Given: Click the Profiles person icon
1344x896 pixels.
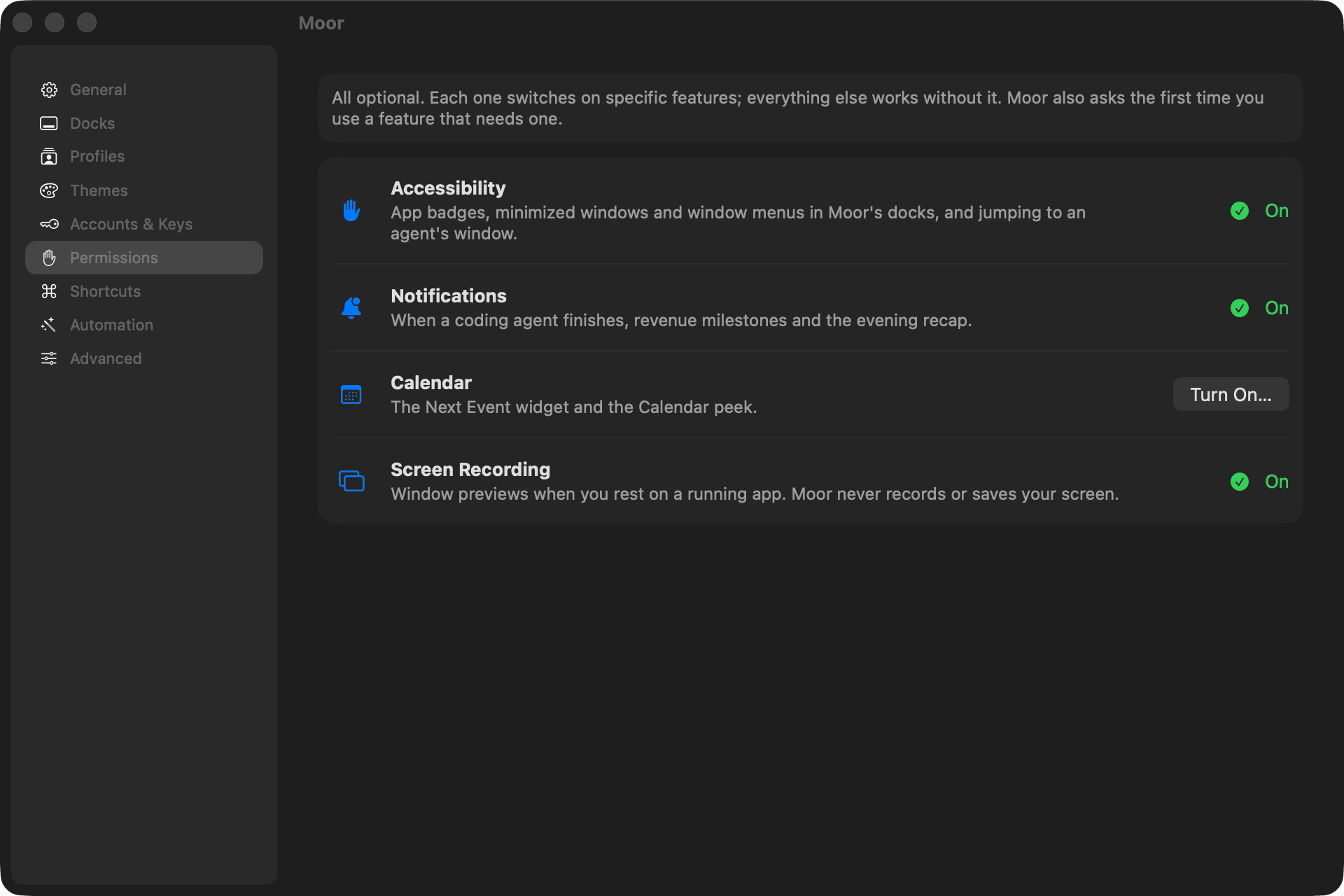Looking at the screenshot, I should pyautogui.click(x=49, y=157).
